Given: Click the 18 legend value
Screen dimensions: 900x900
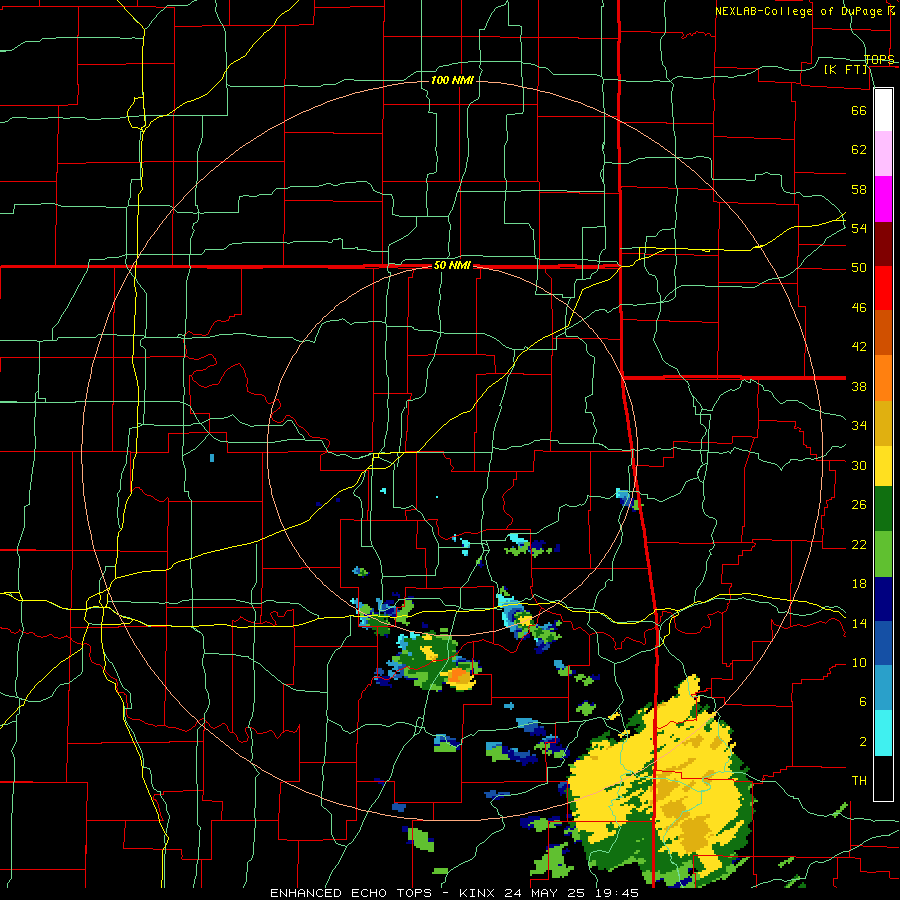Looking at the screenshot, I should point(859,584).
